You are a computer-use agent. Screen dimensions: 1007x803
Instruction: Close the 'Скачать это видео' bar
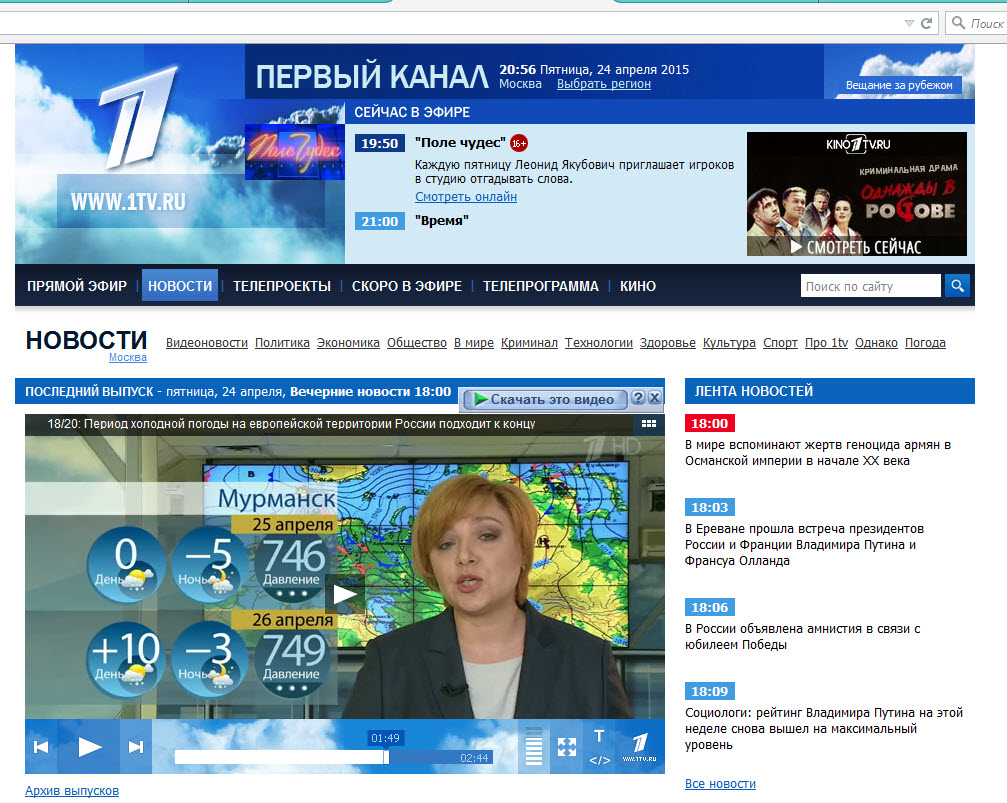pos(654,398)
